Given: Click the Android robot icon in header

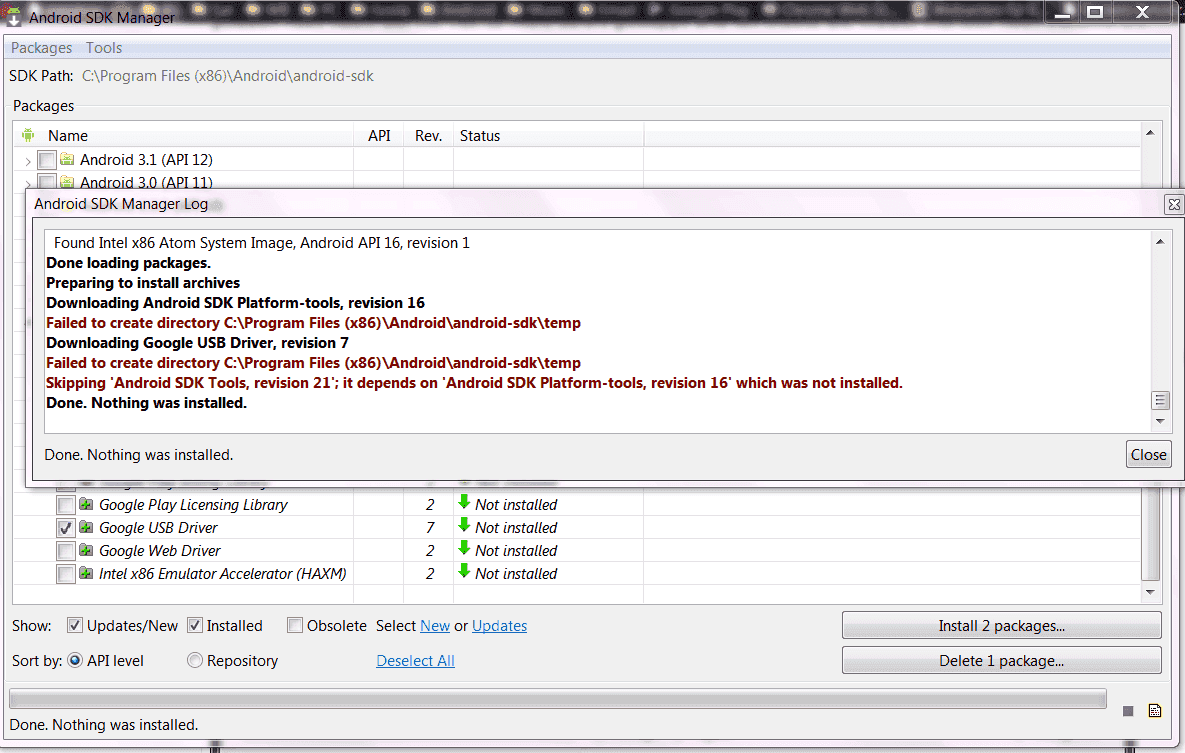Looking at the screenshot, I should click(x=28, y=135).
